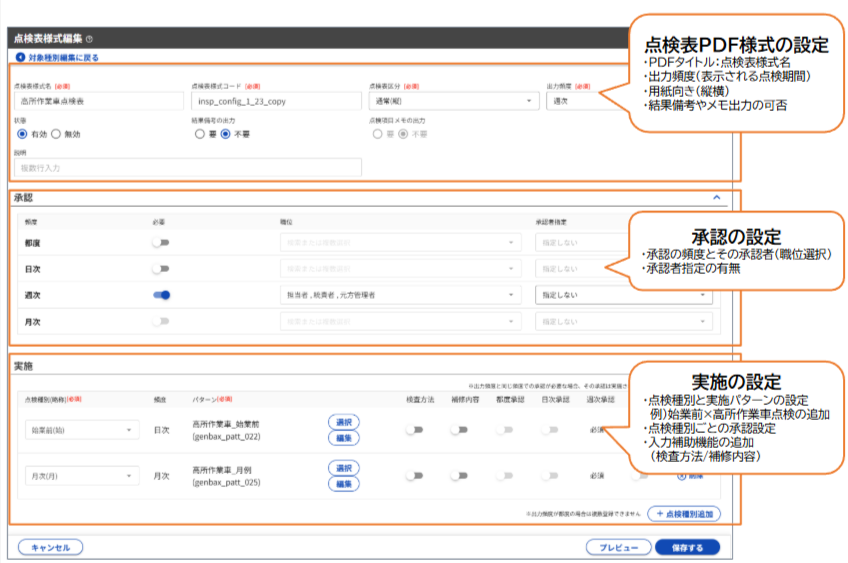Select 要 for 結果備考の出力
Viewport: 848px width, 563px height.
click(x=200, y=133)
